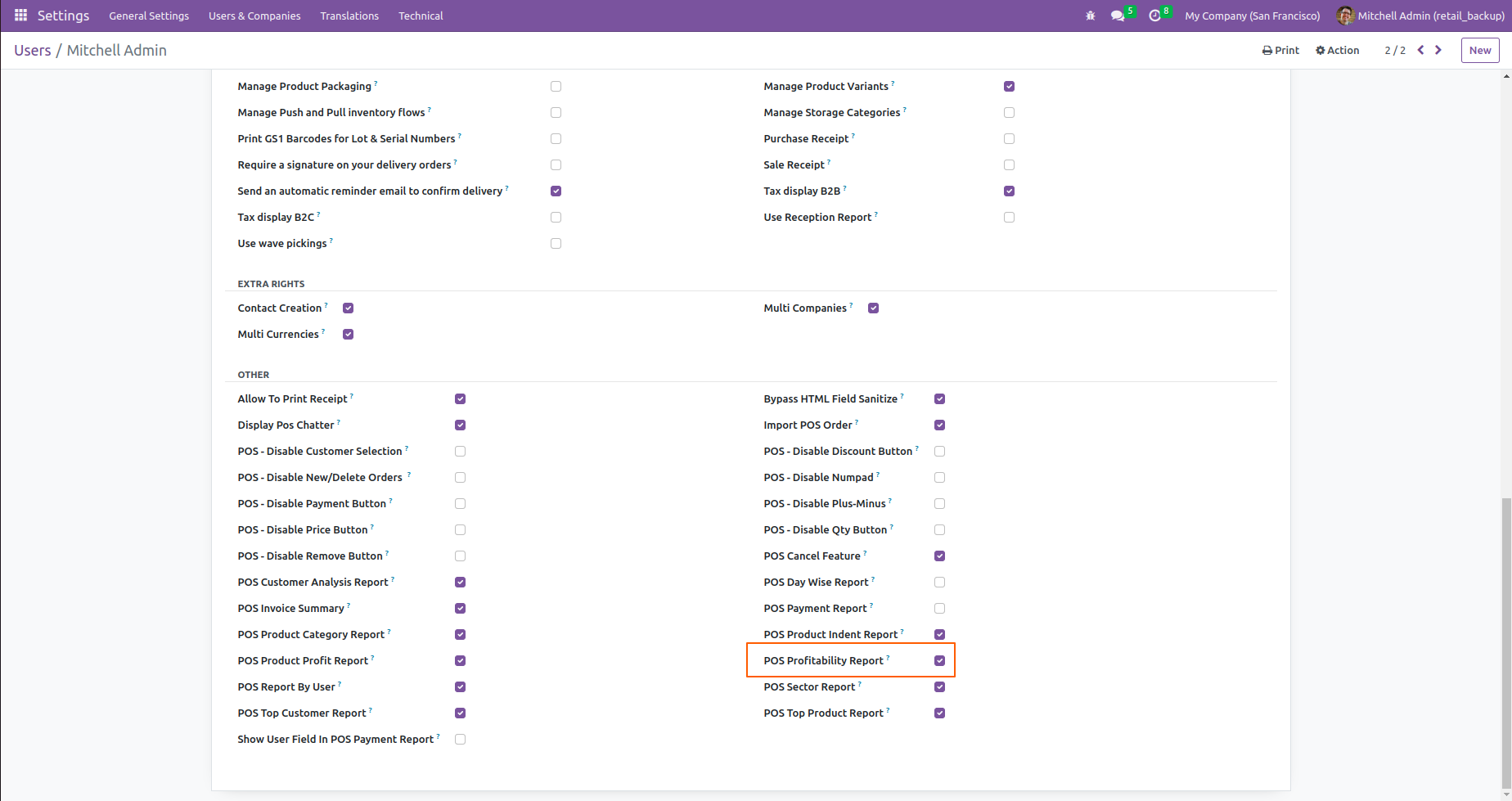Viewport: 1512px width, 801px height.
Task: Go back to Users breadcrumb link
Action: click(x=33, y=50)
